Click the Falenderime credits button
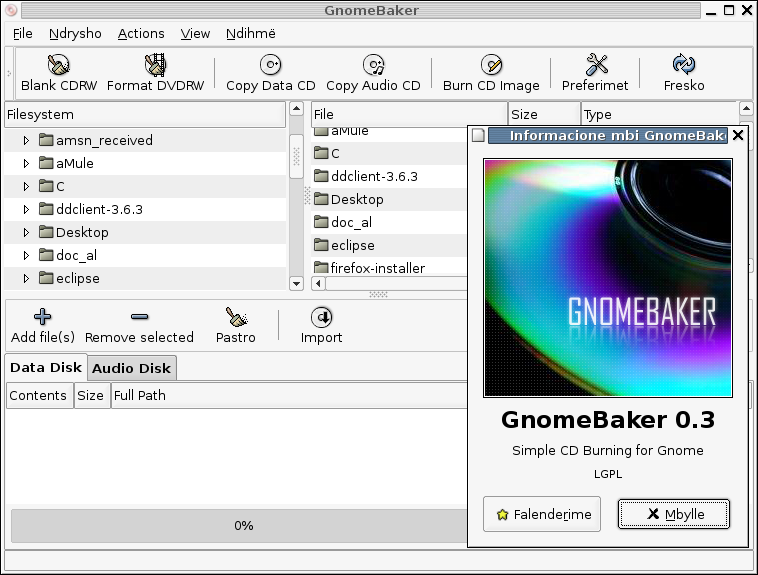758x575 pixels. 542,514
